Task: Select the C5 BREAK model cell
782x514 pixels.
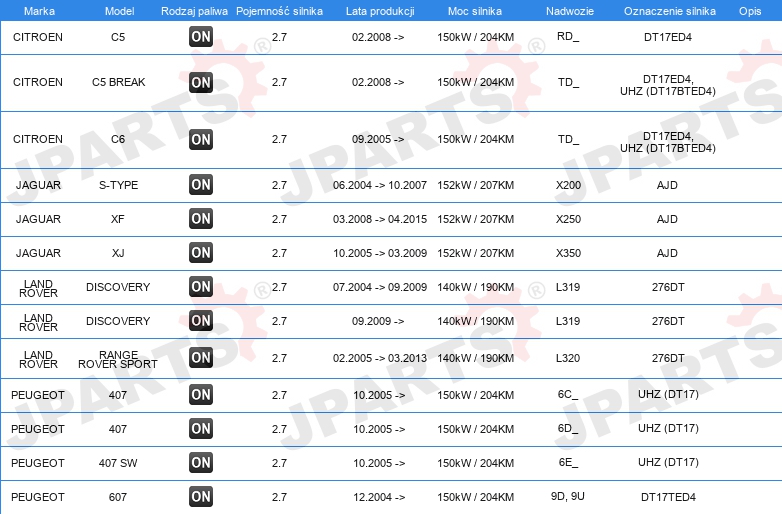Action: 119,82
